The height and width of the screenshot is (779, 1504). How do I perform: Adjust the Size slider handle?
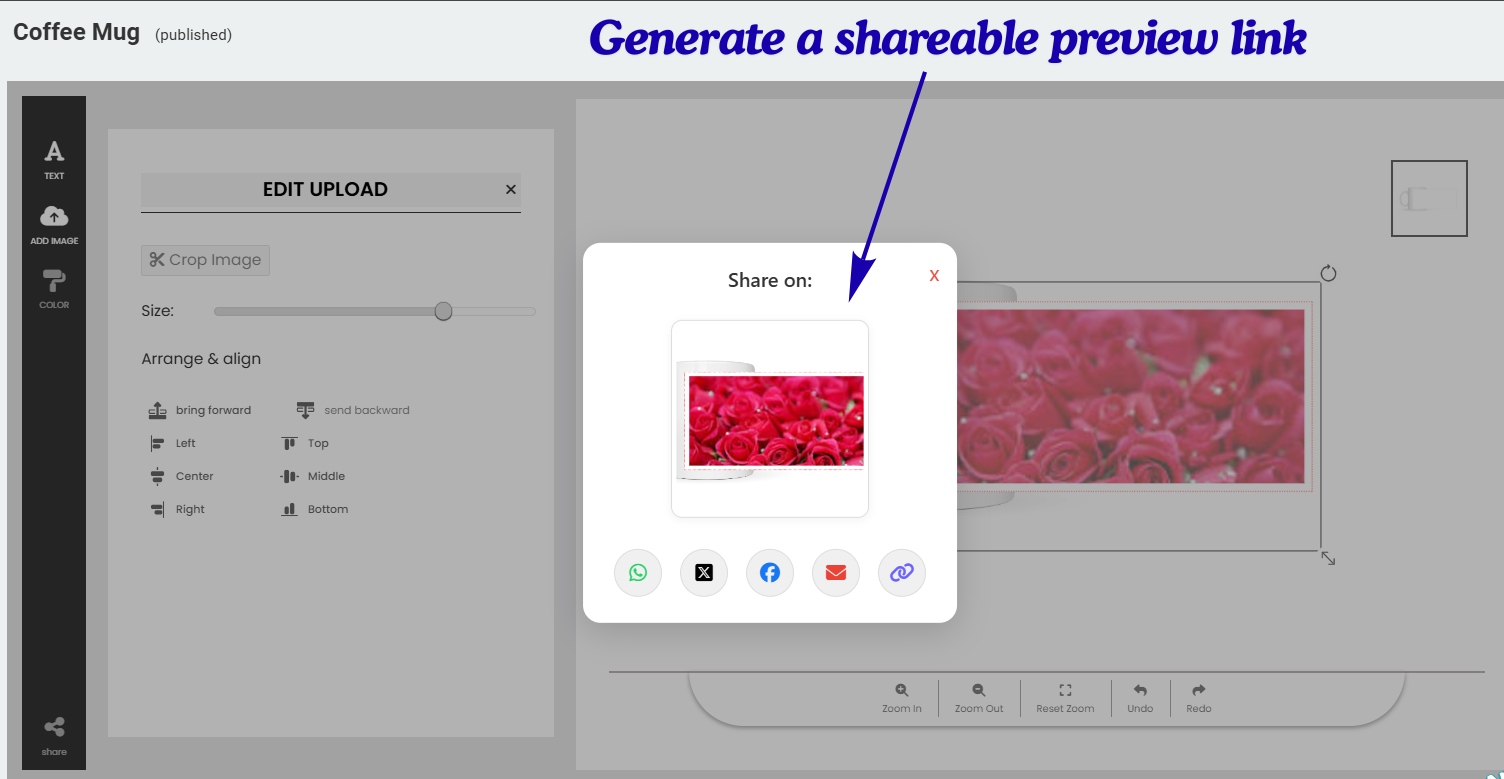(443, 312)
